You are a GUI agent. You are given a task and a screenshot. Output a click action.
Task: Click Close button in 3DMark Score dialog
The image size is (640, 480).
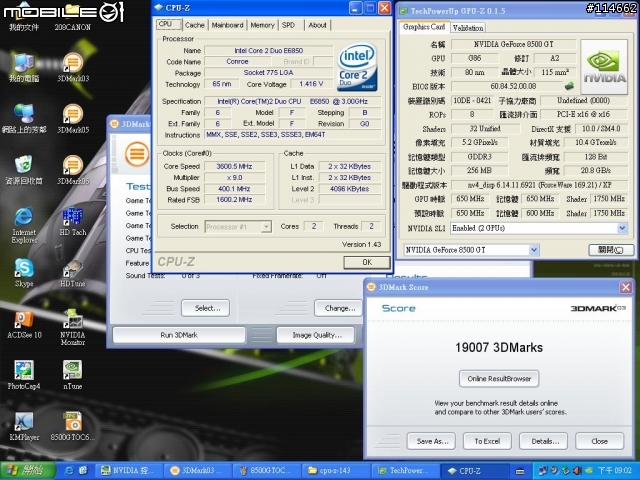[x=599, y=441]
